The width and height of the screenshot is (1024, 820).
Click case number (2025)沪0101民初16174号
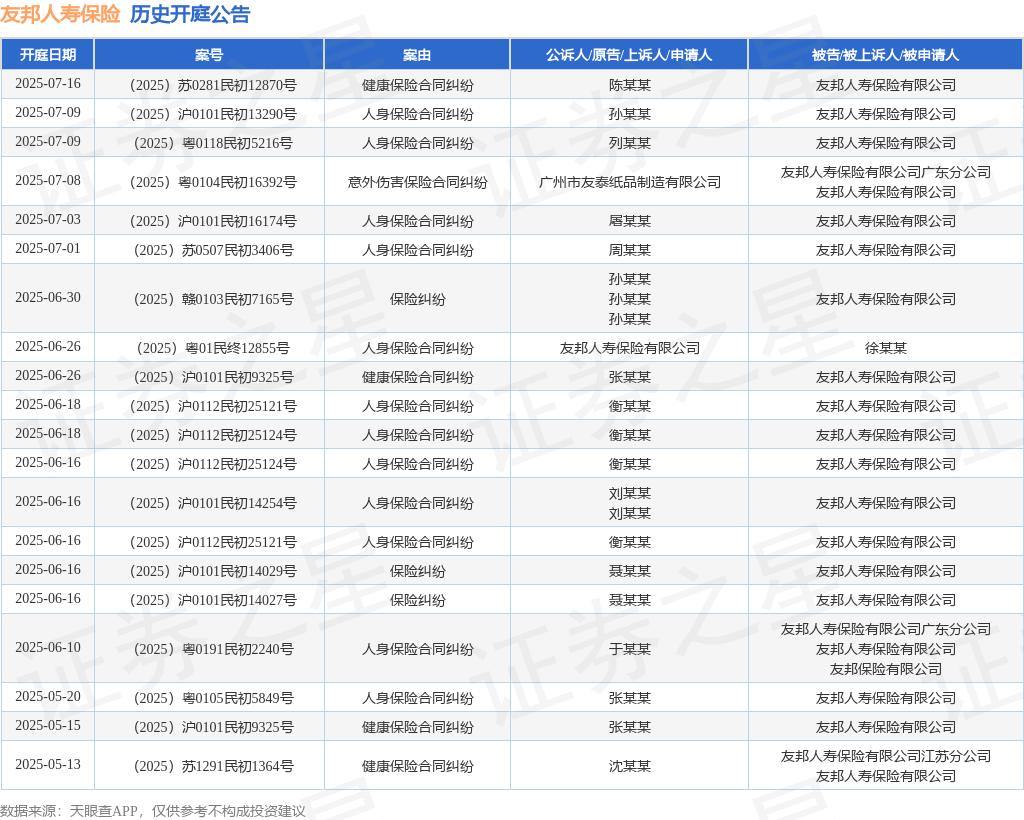point(209,221)
